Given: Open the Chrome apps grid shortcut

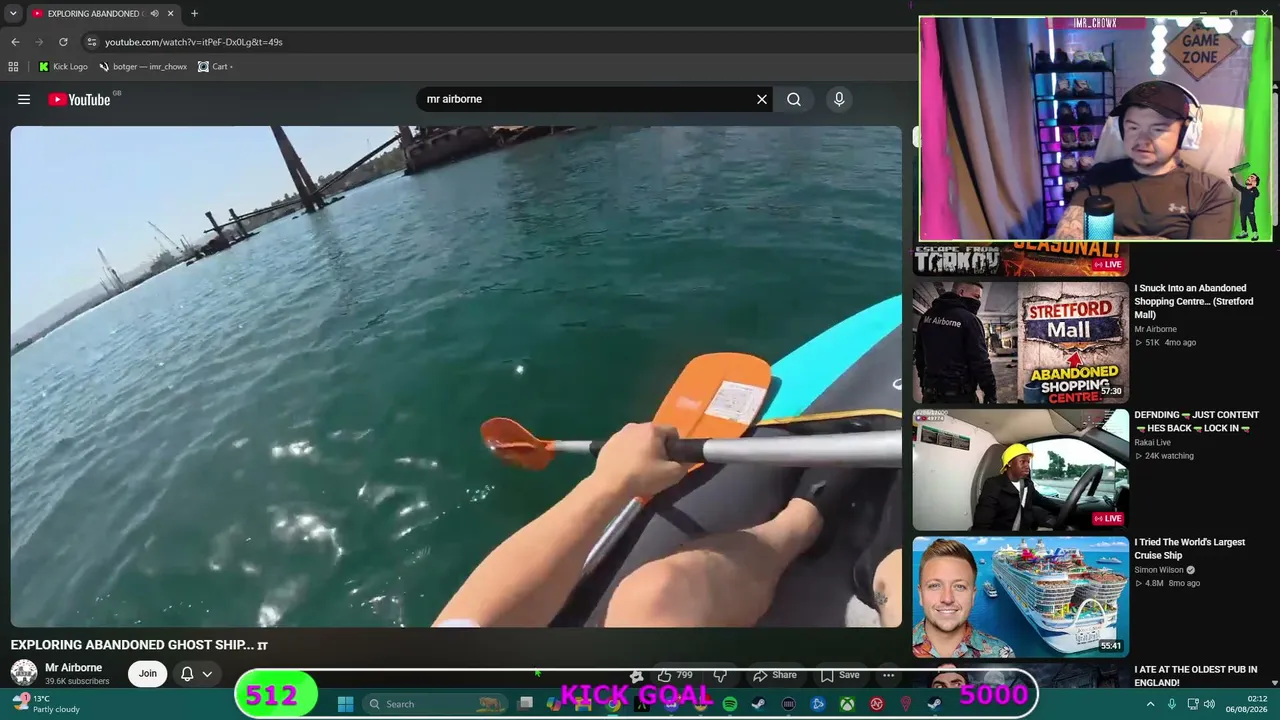Looking at the screenshot, I should click(x=13, y=67).
